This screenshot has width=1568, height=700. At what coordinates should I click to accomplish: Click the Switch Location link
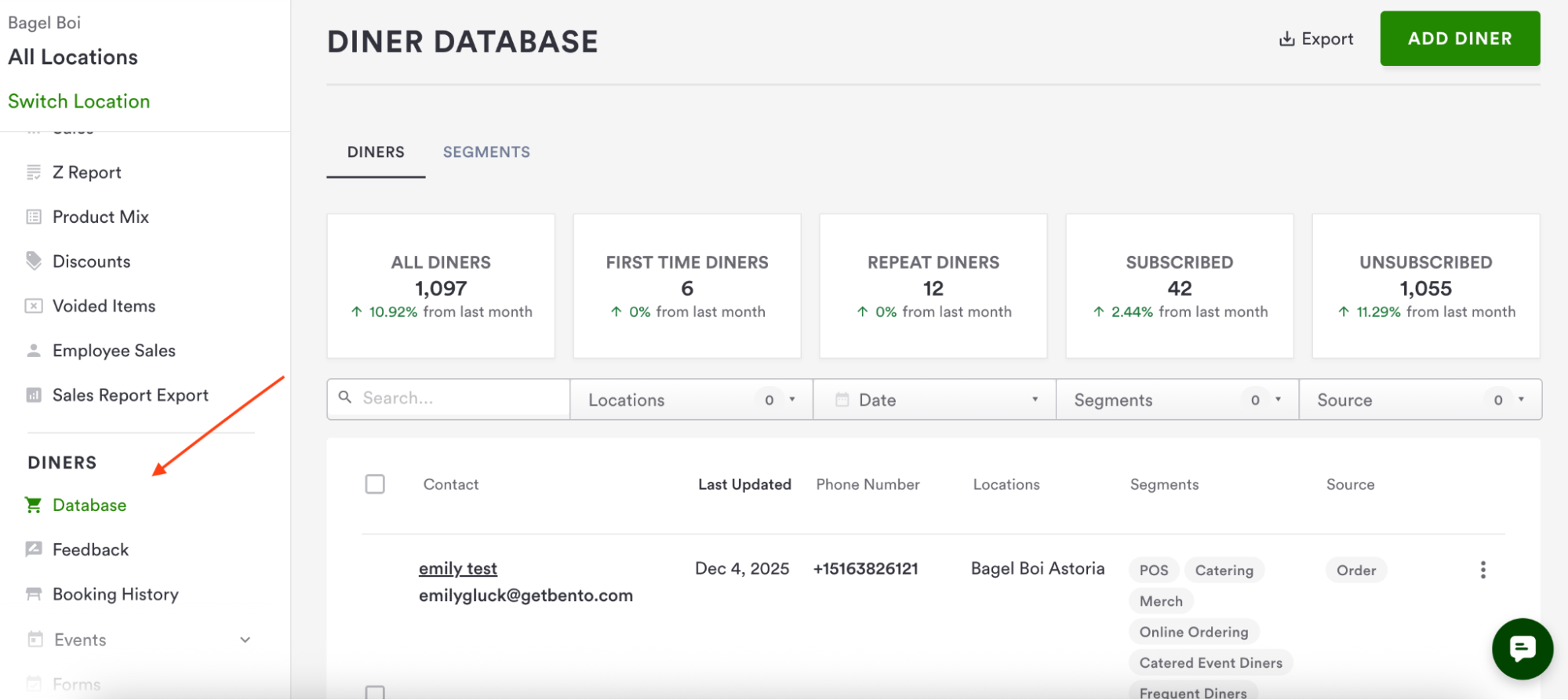(79, 101)
